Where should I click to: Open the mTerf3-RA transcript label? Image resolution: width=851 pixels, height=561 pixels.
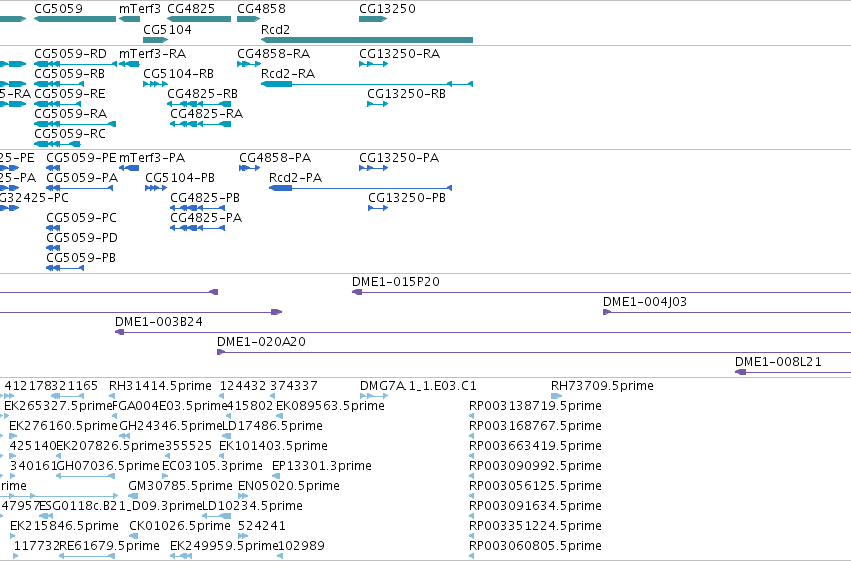tap(153, 54)
